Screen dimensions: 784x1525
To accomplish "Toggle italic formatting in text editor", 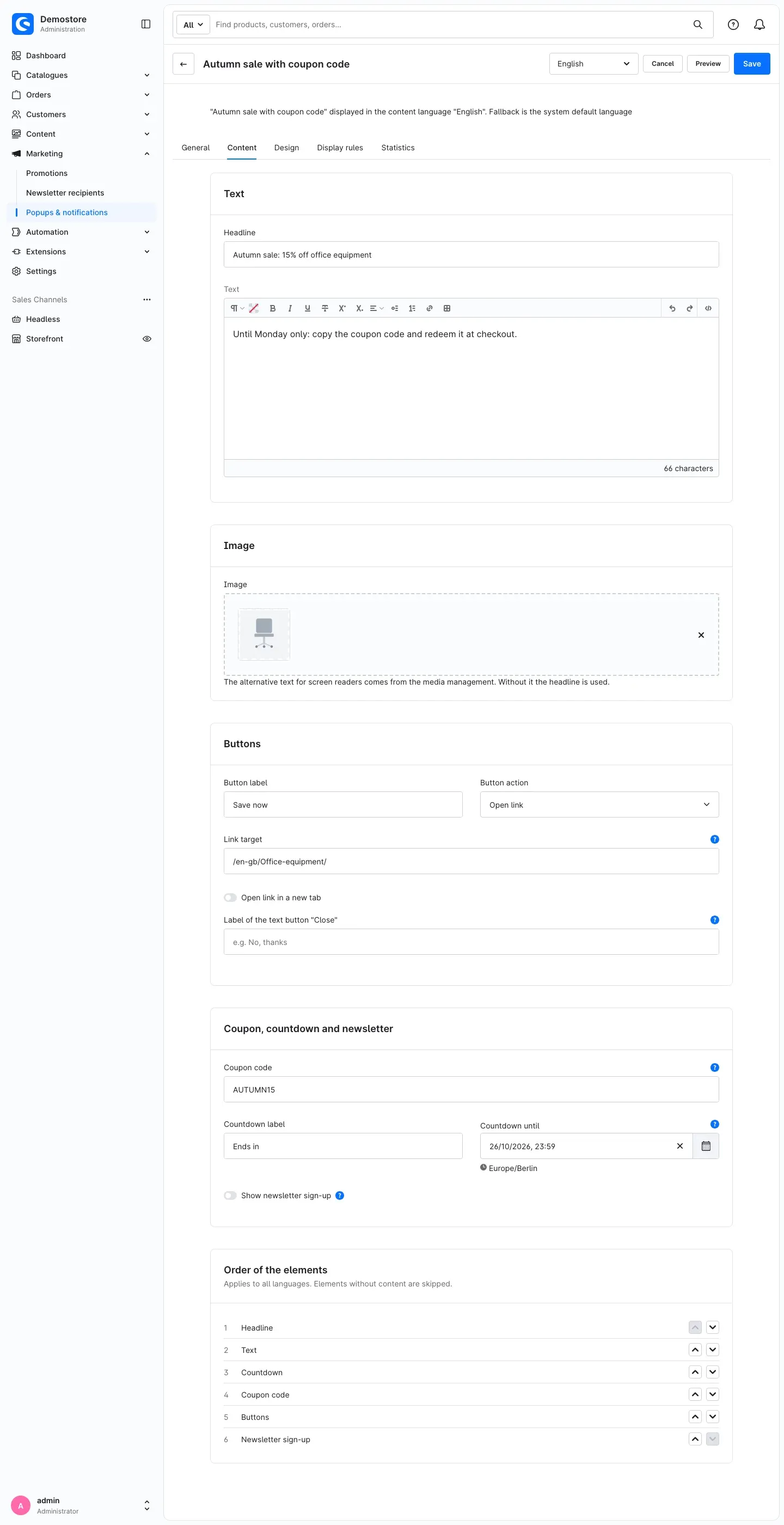I will pyautogui.click(x=290, y=308).
